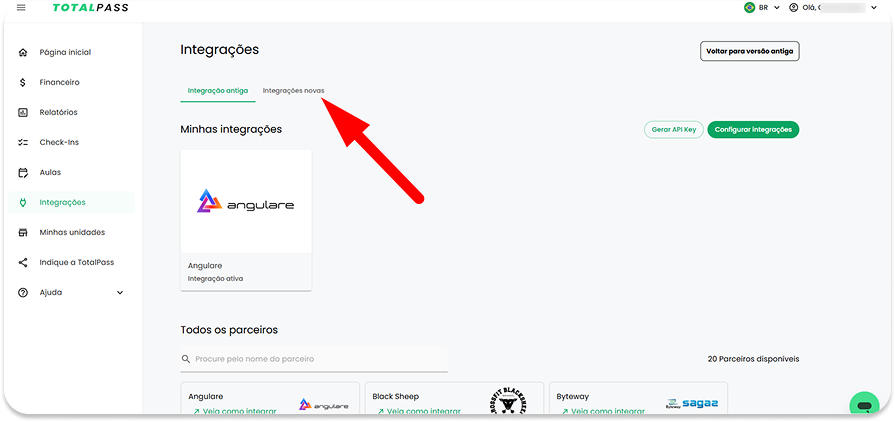Click the Ajuda question mark icon
The image size is (895, 422).
(23, 292)
